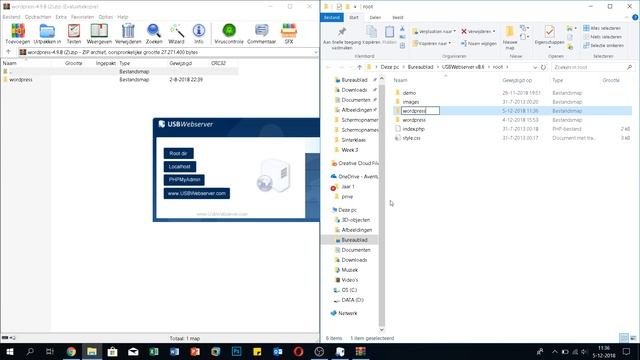The height and width of the screenshot is (360, 640).
Task: Refresh the Explorer folder view
Action: [543, 67]
